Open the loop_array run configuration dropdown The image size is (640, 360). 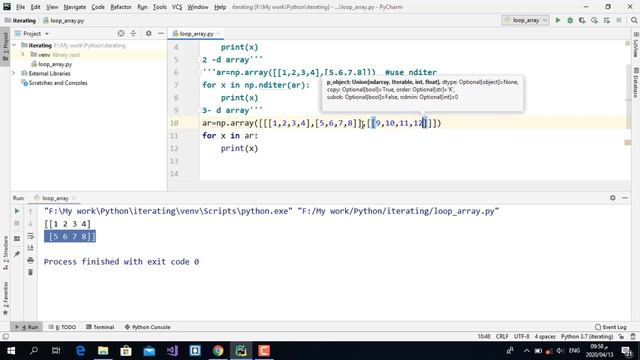coord(526,20)
